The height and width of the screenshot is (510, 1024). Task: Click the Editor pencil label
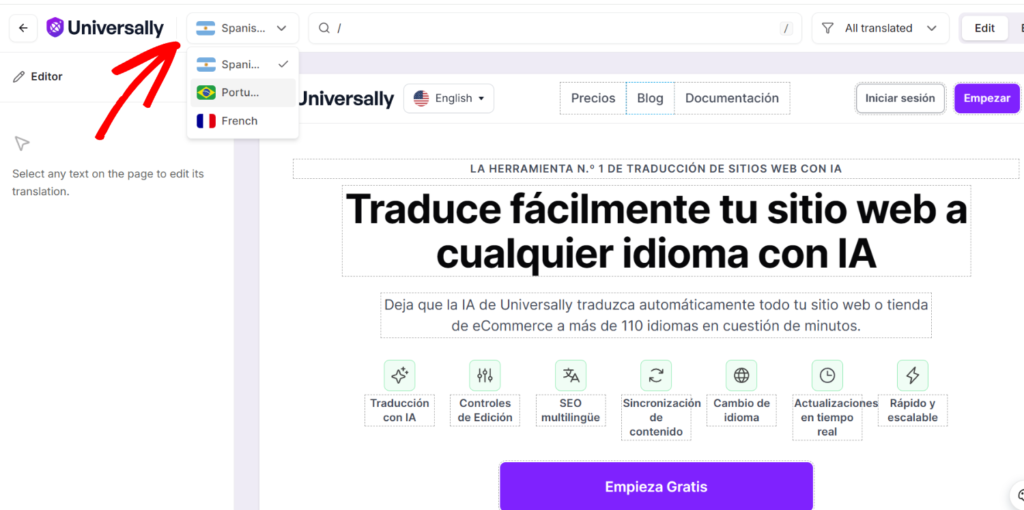(x=38, y=76)
